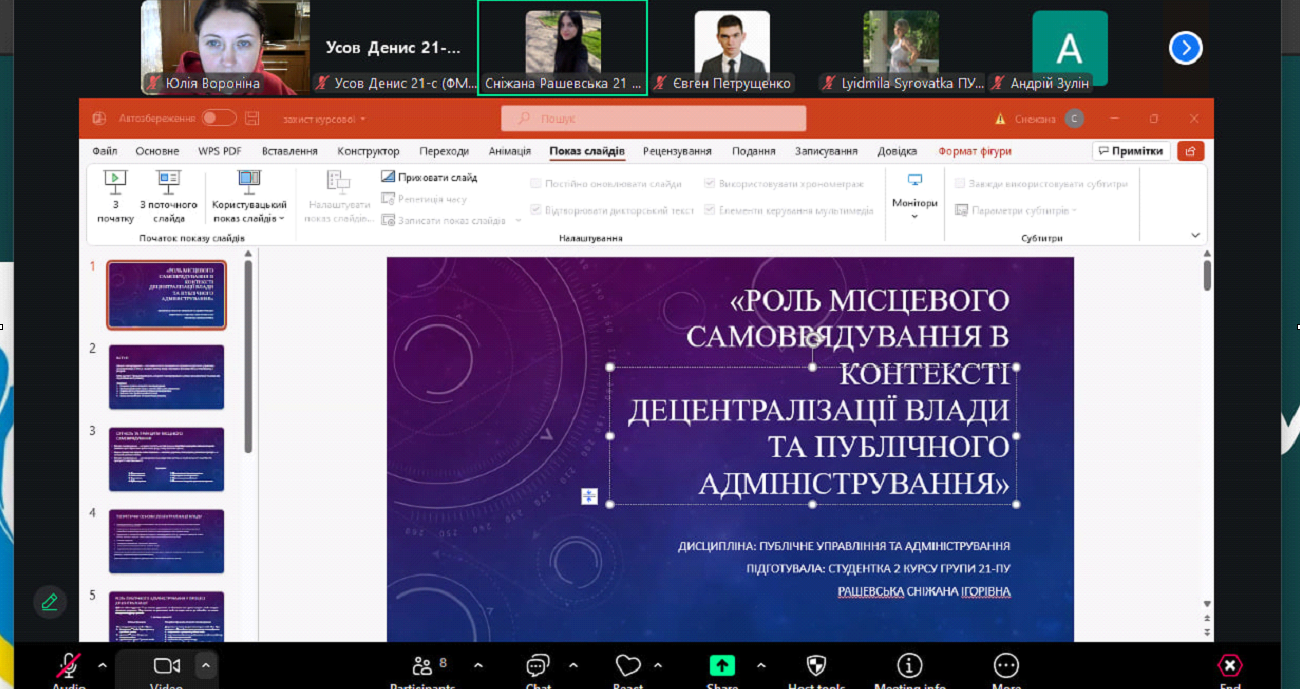Expand the Video options arrow
1300x689 pixels.
205,665
